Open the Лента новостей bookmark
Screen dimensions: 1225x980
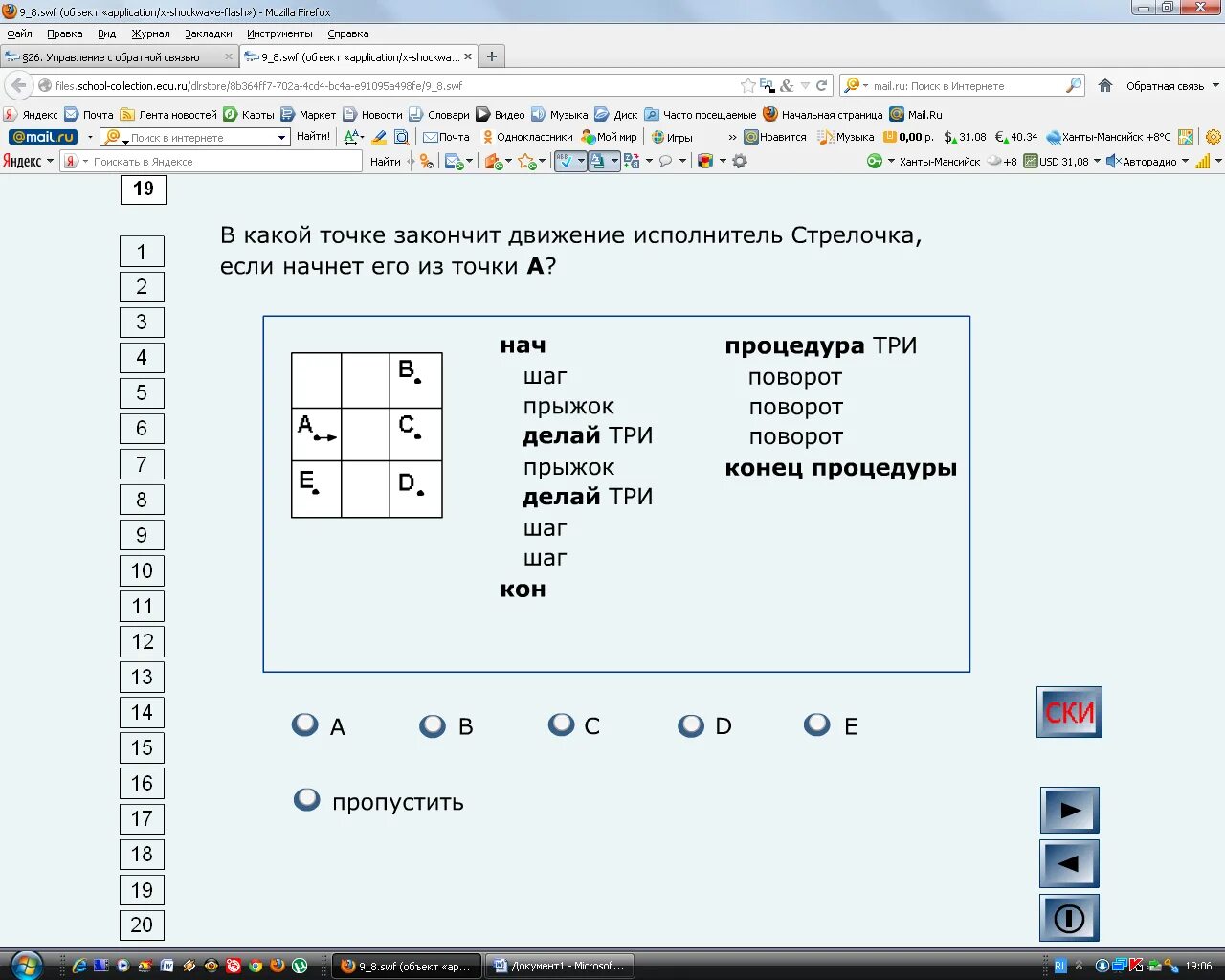(168, 114)
